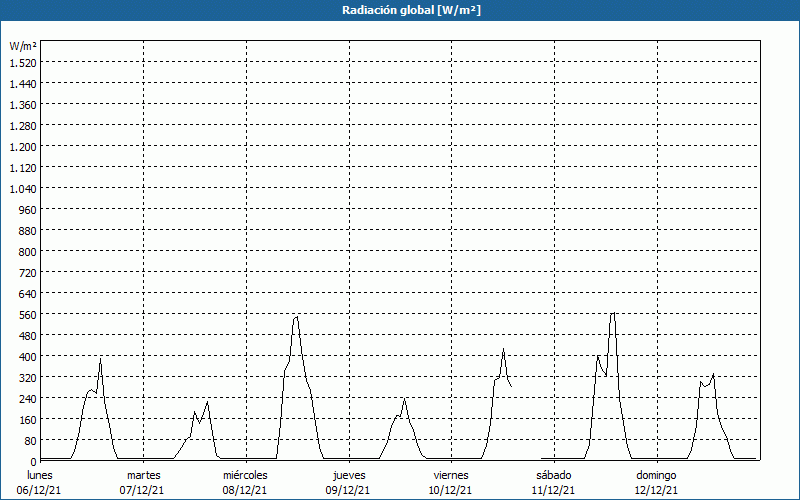Click the 'martes' day label

pyautogui.click(x=144, y=475)
